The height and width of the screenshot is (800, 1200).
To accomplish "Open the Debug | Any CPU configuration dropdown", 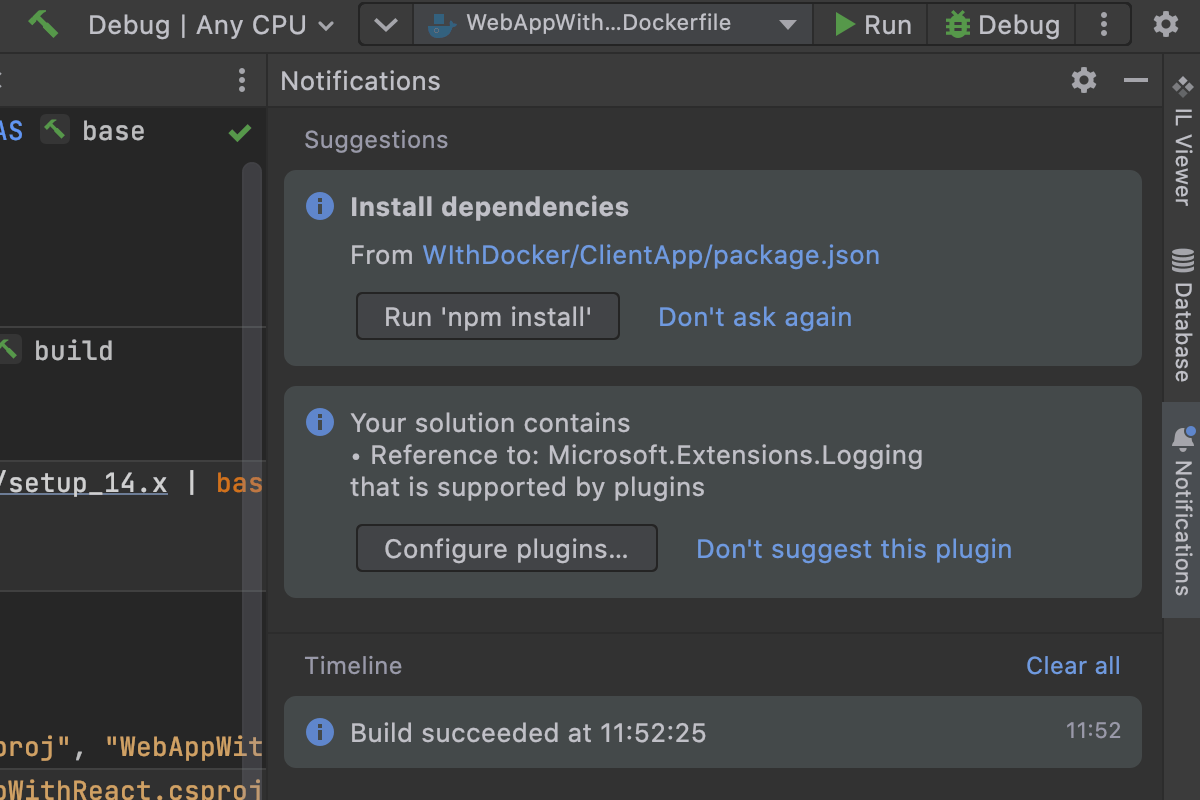I will click(x=211, y=25).
